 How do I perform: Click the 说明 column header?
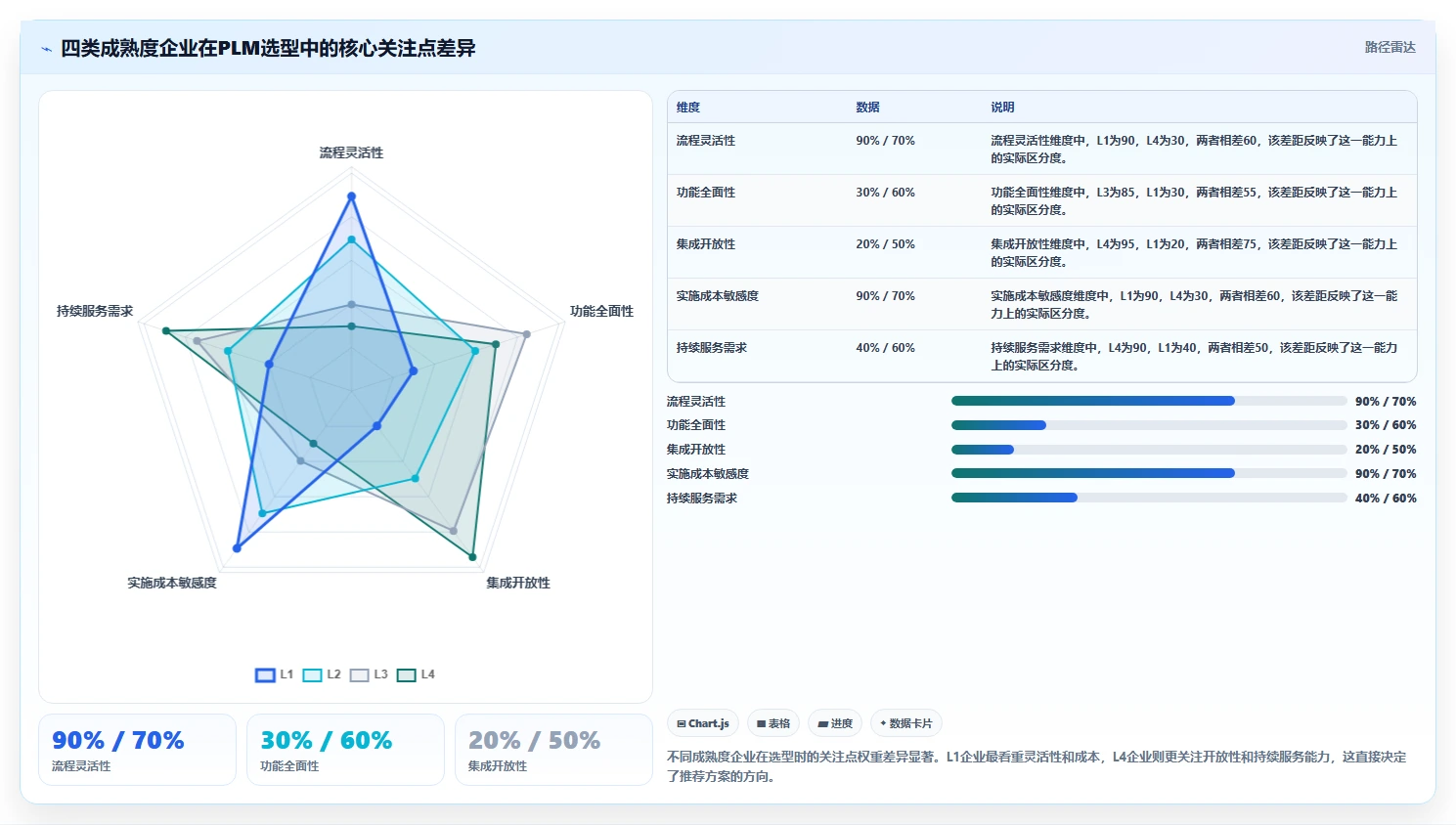tap(1002, 108)
